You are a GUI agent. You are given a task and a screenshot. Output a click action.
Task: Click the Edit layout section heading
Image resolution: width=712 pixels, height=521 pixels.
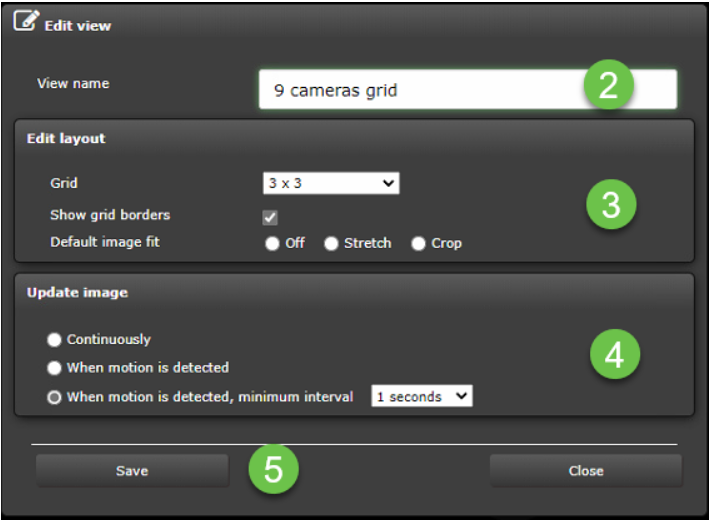(x=66, y=139)
